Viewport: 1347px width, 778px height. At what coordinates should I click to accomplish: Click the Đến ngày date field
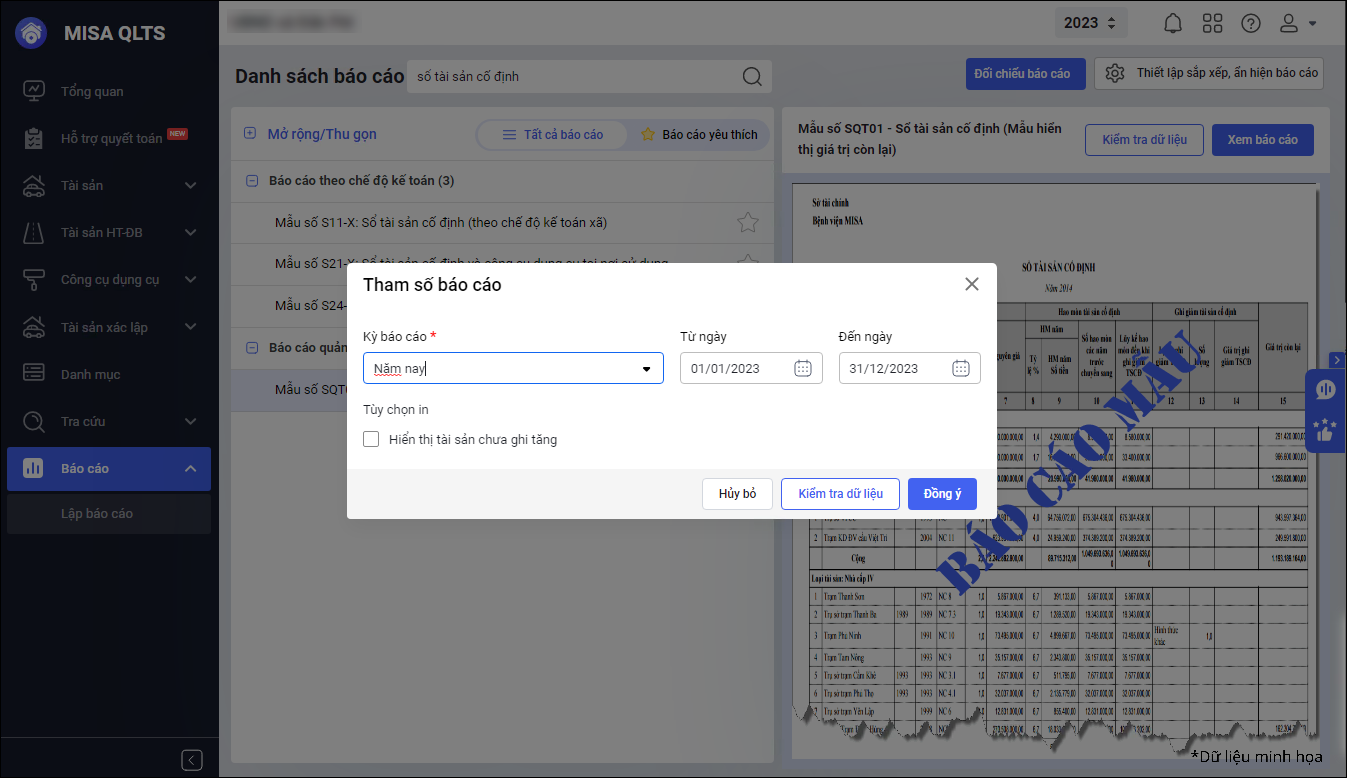point(910,368)
